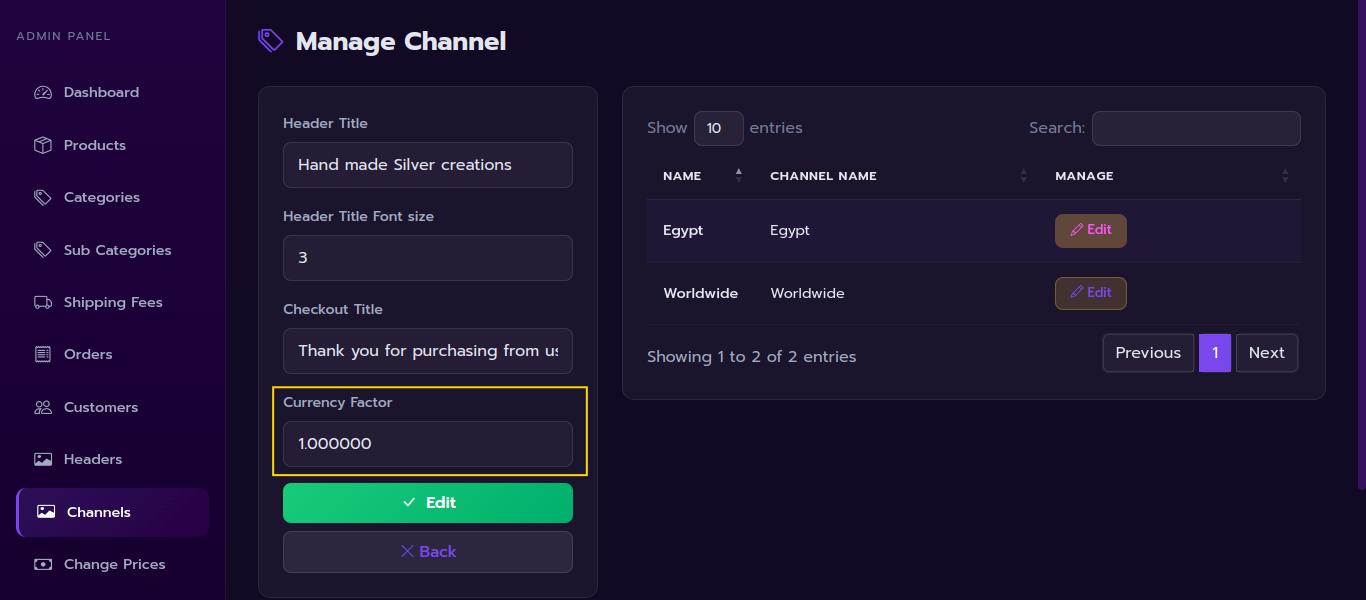Focus the Checkout Title input field

point(428,351)
